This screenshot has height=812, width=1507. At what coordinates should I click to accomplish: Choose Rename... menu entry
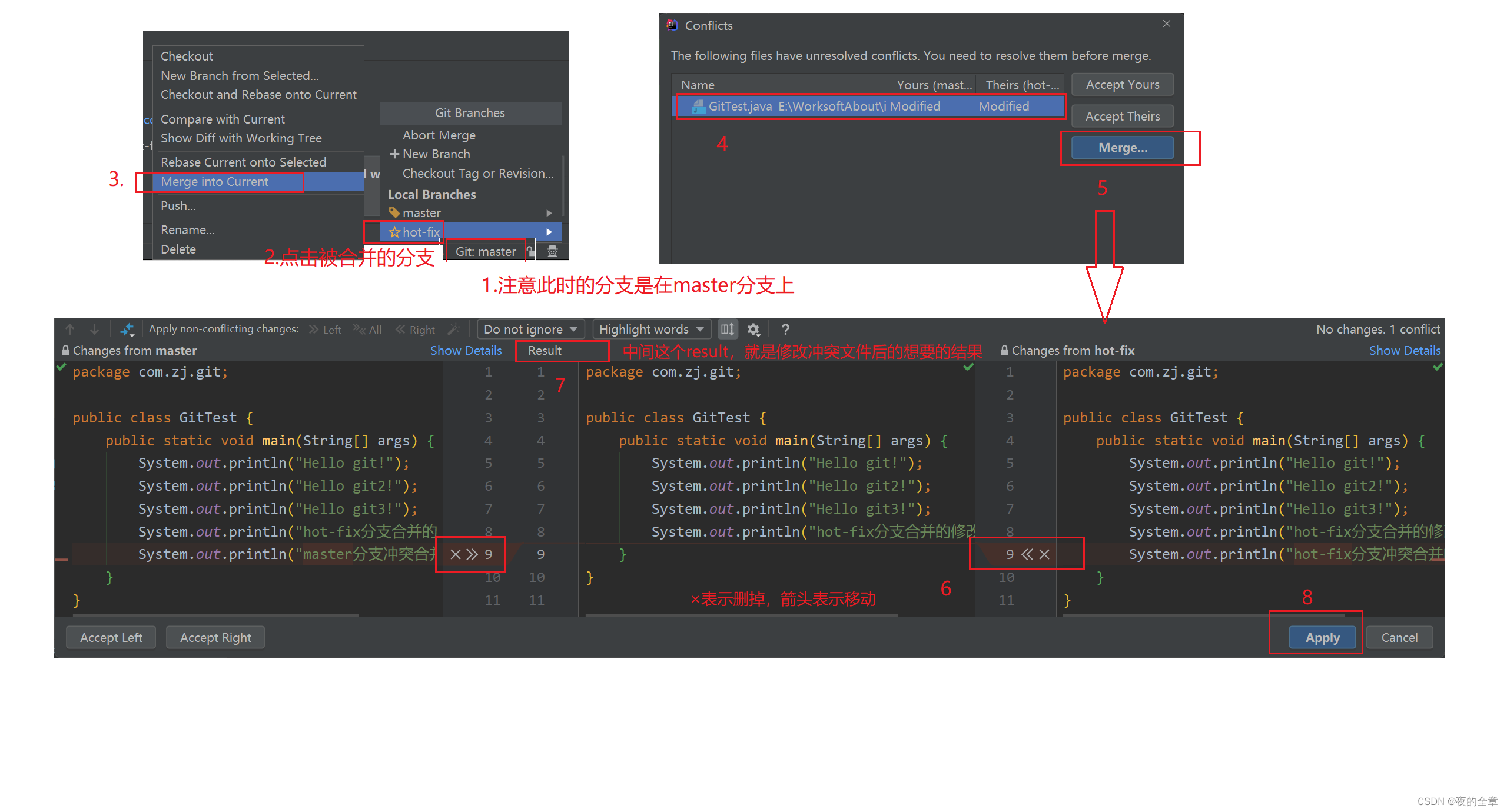258,229
